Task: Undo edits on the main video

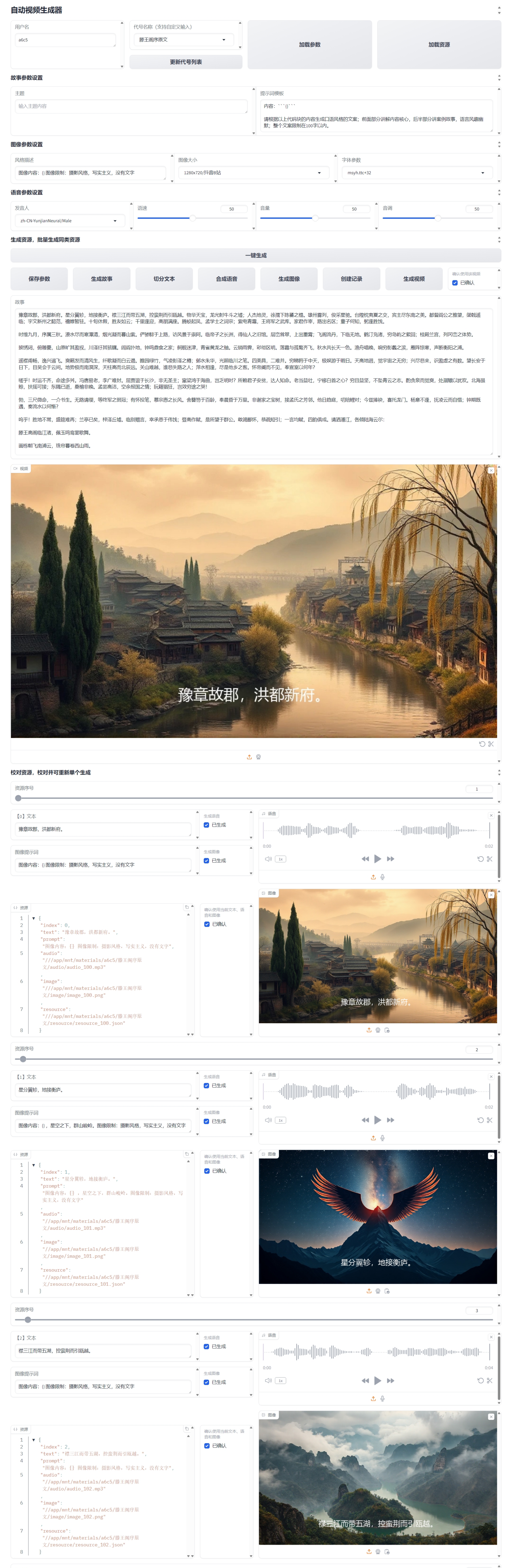Action: [482, 744]
